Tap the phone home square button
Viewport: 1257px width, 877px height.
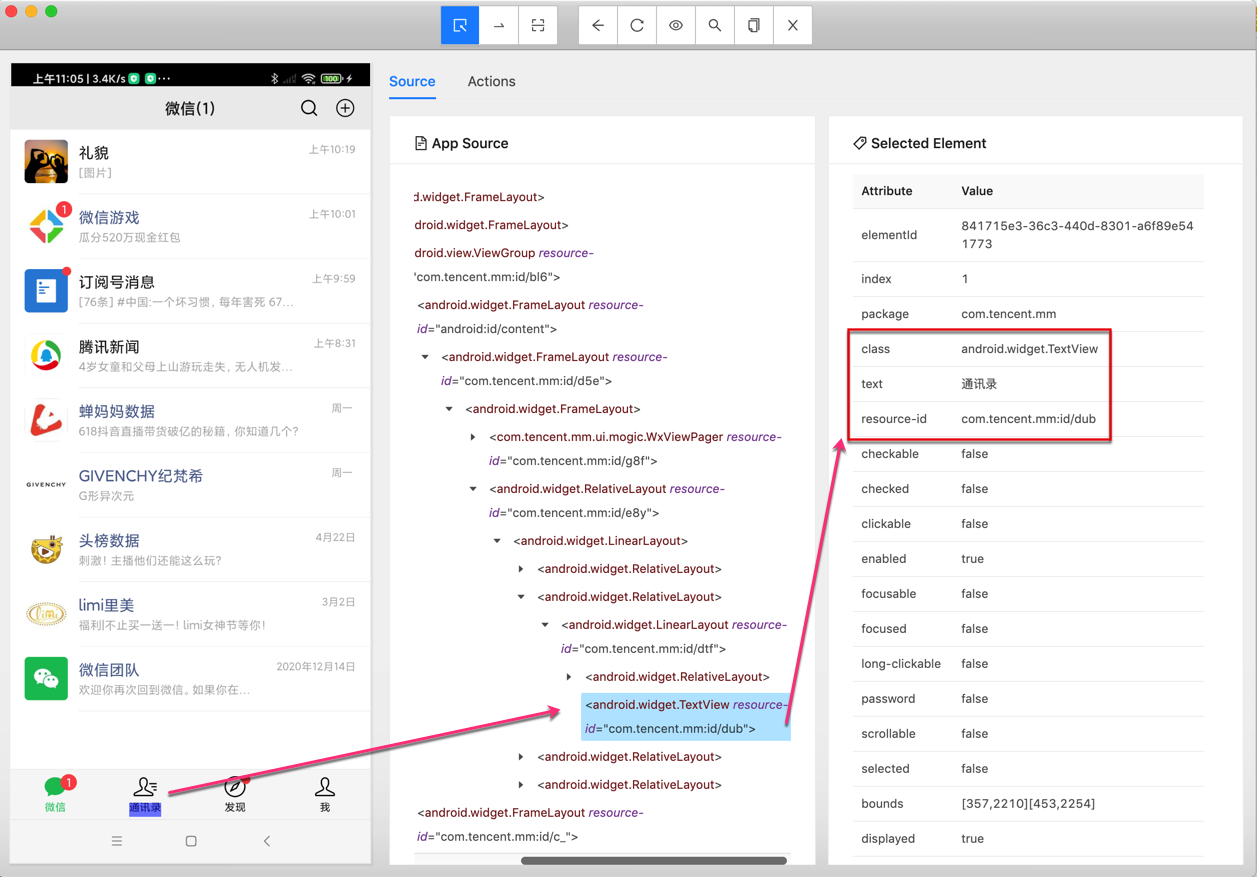[x=191, y=841]
